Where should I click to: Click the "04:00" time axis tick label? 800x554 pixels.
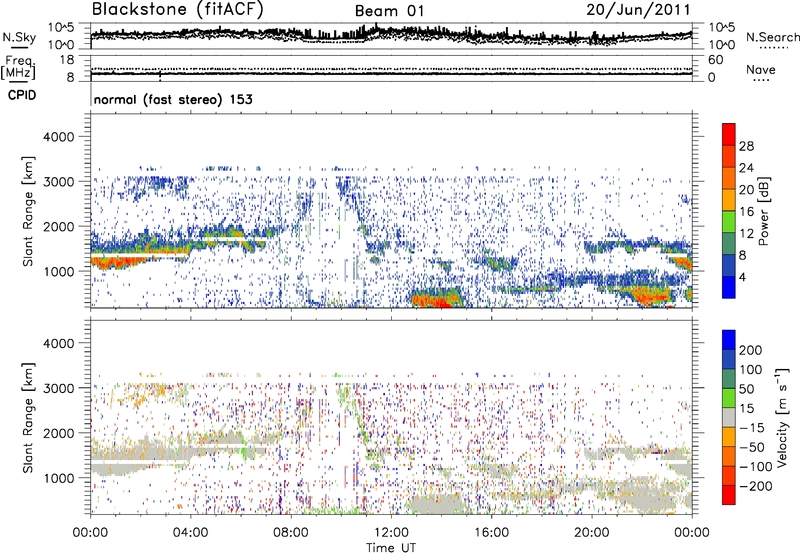pos(190,533)
